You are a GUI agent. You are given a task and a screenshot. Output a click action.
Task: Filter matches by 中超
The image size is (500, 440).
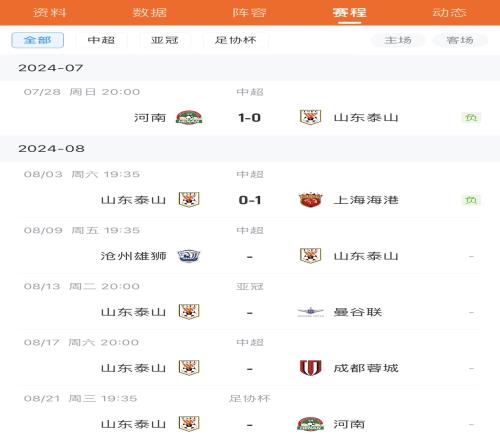click(x=101, y=40)
